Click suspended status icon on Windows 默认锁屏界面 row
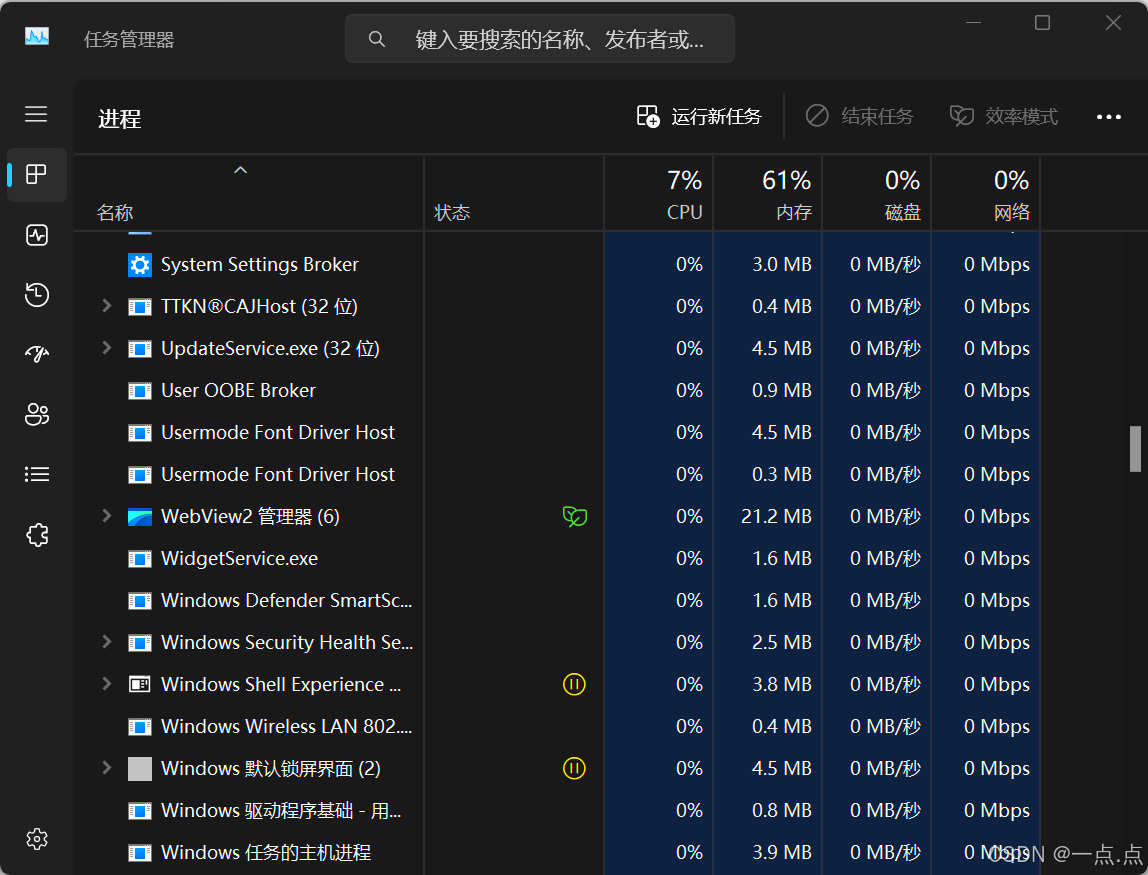This screenshot has height=875, width=1148. [x=574, y=769]
